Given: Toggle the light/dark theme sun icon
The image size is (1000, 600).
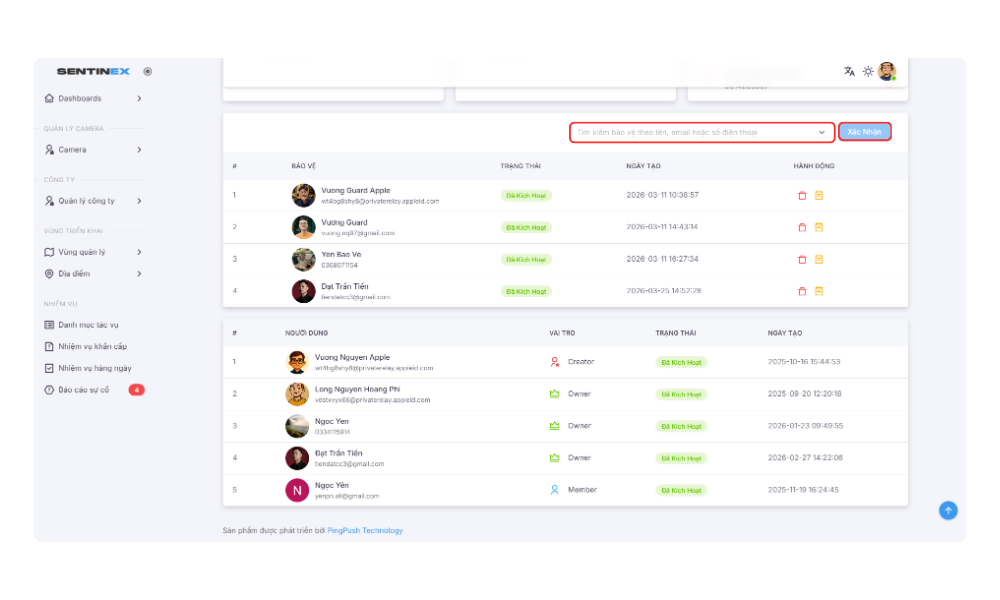Looking at the screenshot, I should (x=868, y=71).
